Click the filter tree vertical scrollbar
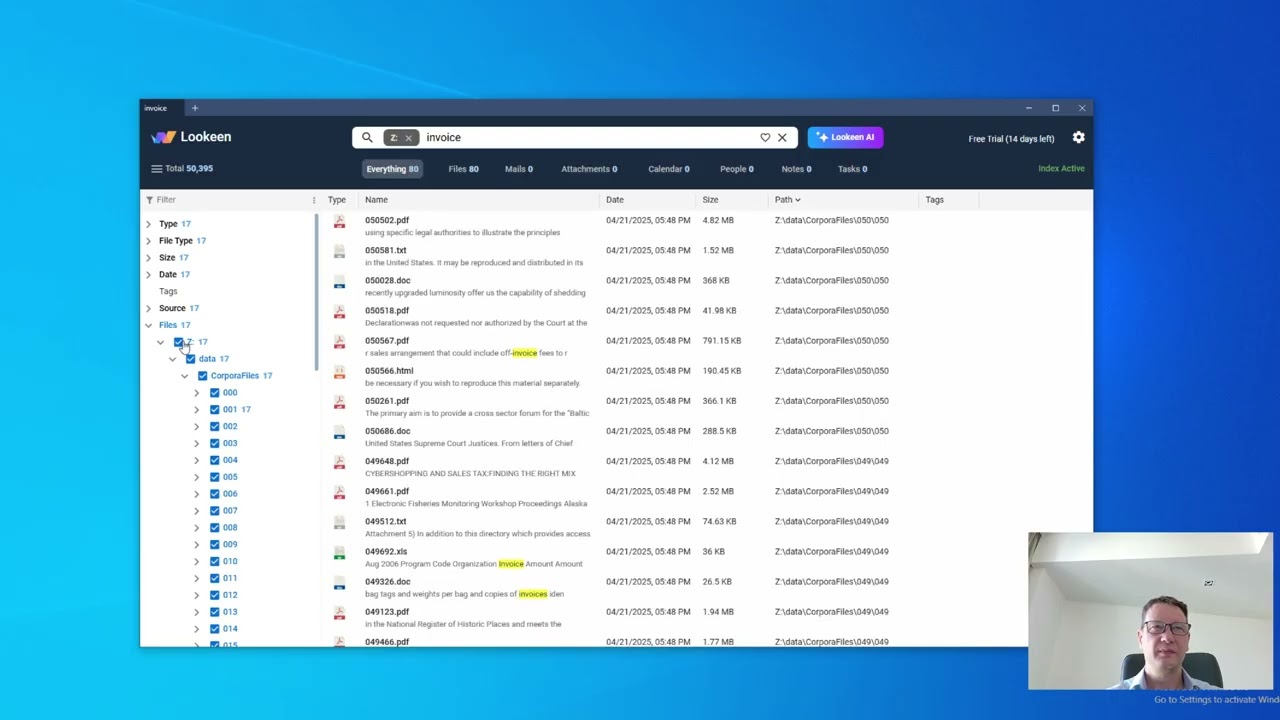 (317, 290)
